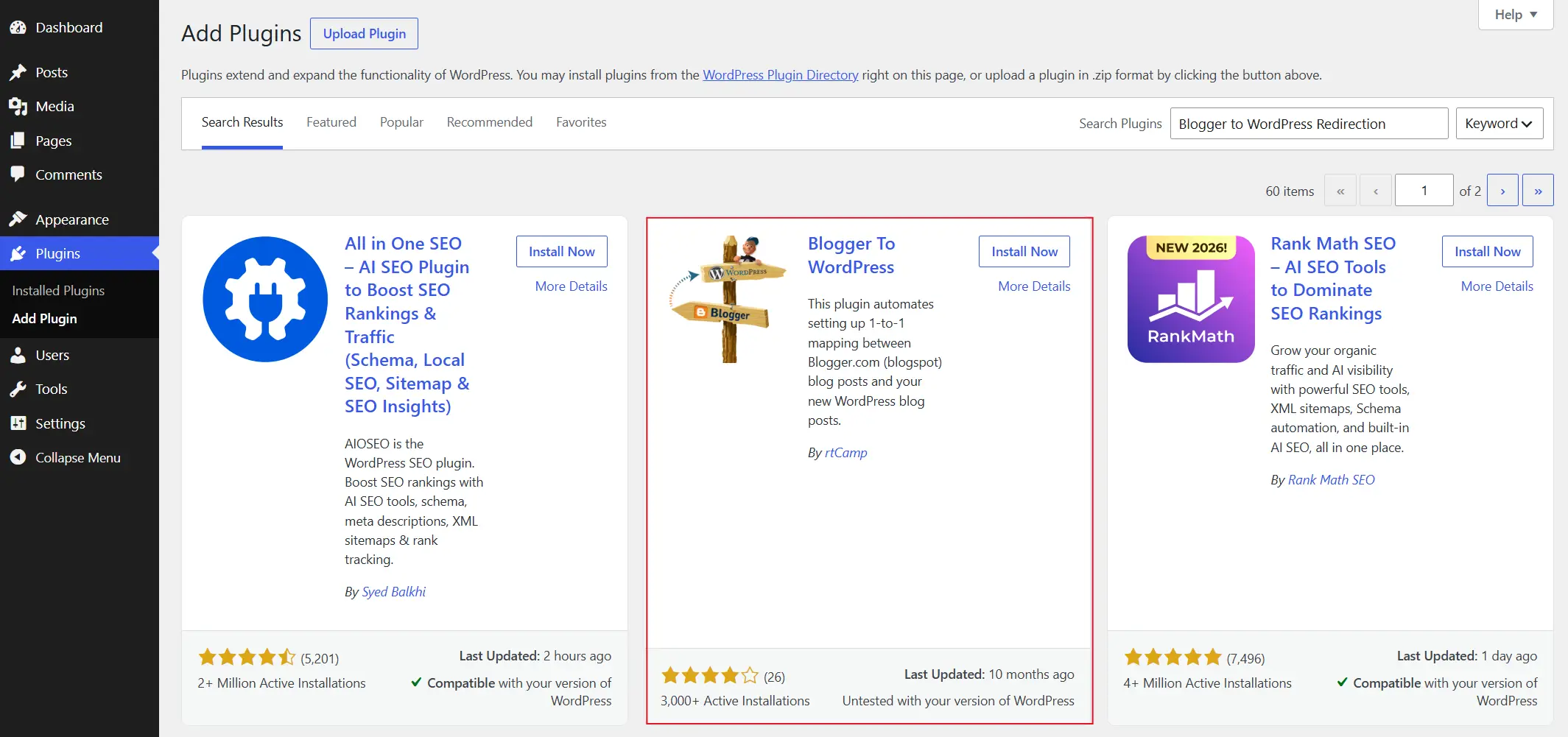
Task: Click the Rank Math SEO title link
Action: pyautogui.click(x=1333, y=278)
